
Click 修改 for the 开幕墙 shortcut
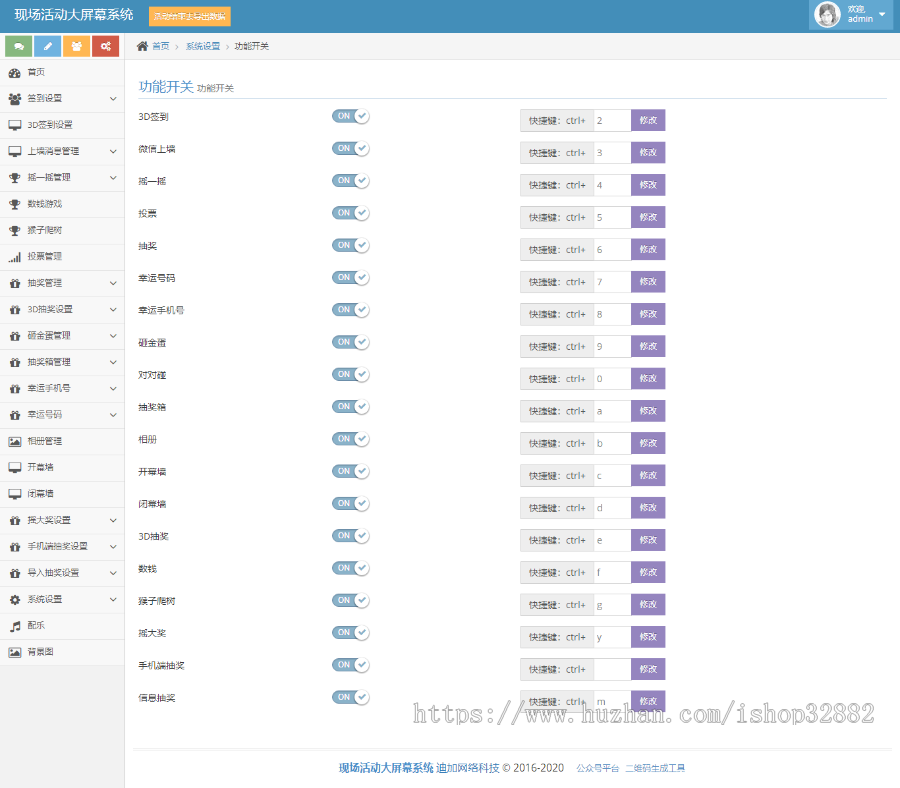click(648, 475)
